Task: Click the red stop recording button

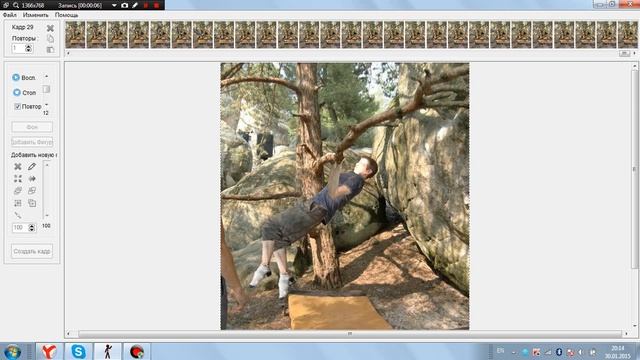Action: [x=156, y=5]
